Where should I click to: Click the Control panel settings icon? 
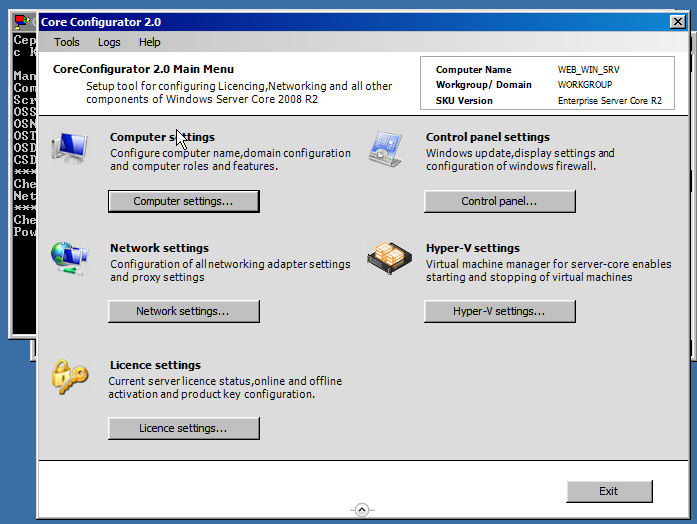pos(385,149)
